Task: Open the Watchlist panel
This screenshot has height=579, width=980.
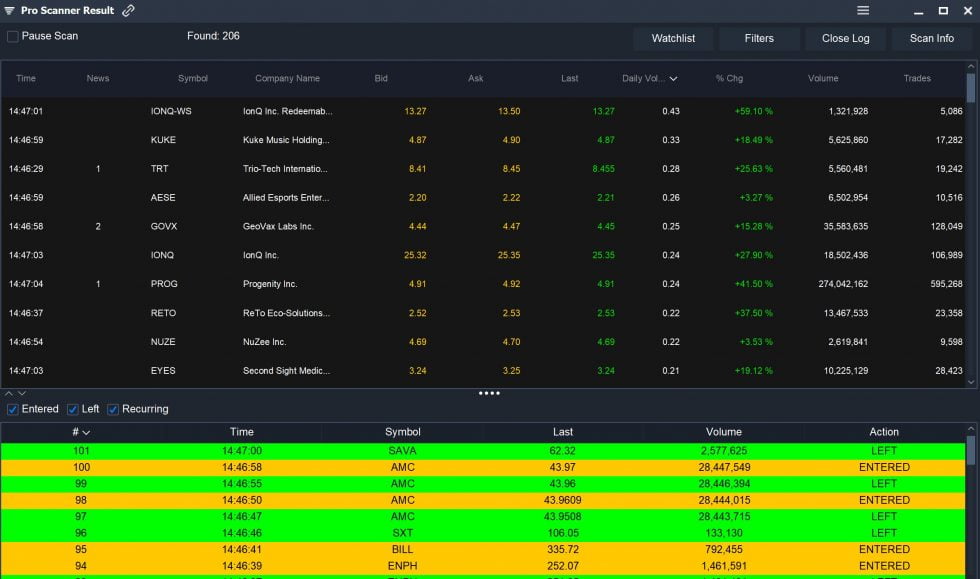Action: 672,38
